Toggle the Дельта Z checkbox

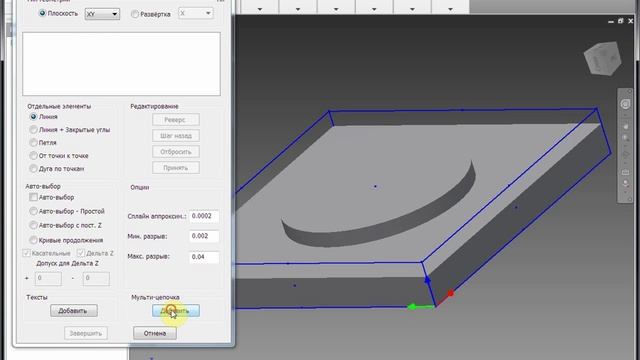tap(81, 253)
